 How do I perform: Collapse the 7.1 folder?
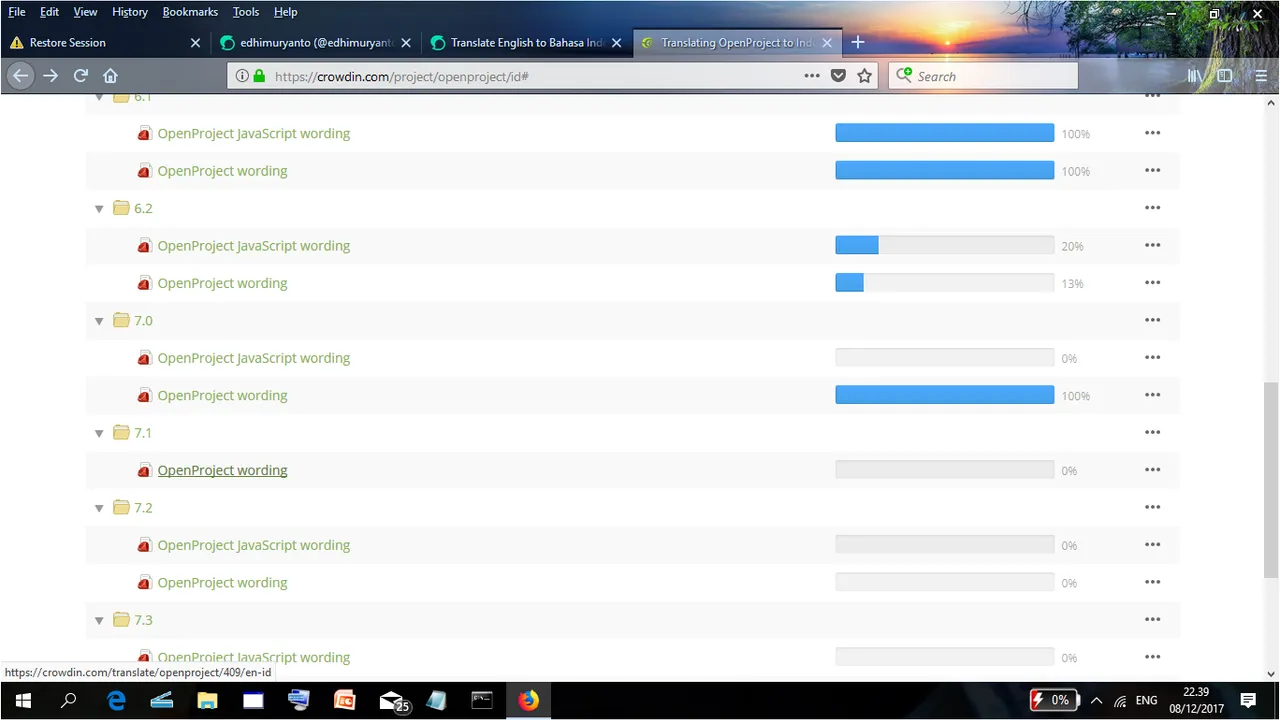[99, 434]
